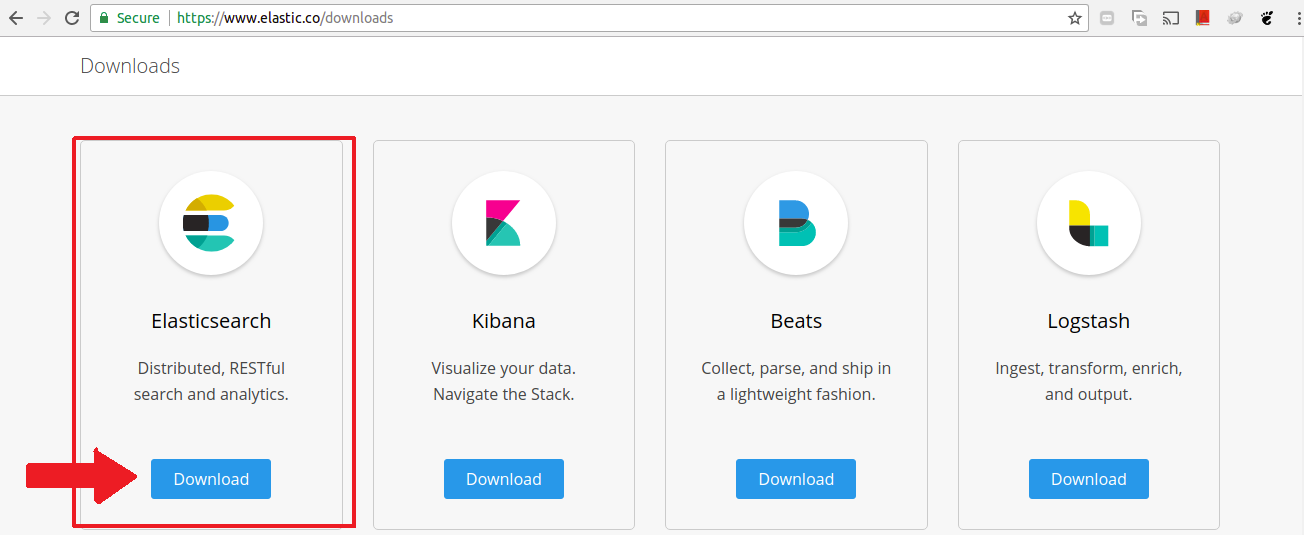Reload the page with refresh icon
Screen dimensions: 1304x535
tap(72, 18)
